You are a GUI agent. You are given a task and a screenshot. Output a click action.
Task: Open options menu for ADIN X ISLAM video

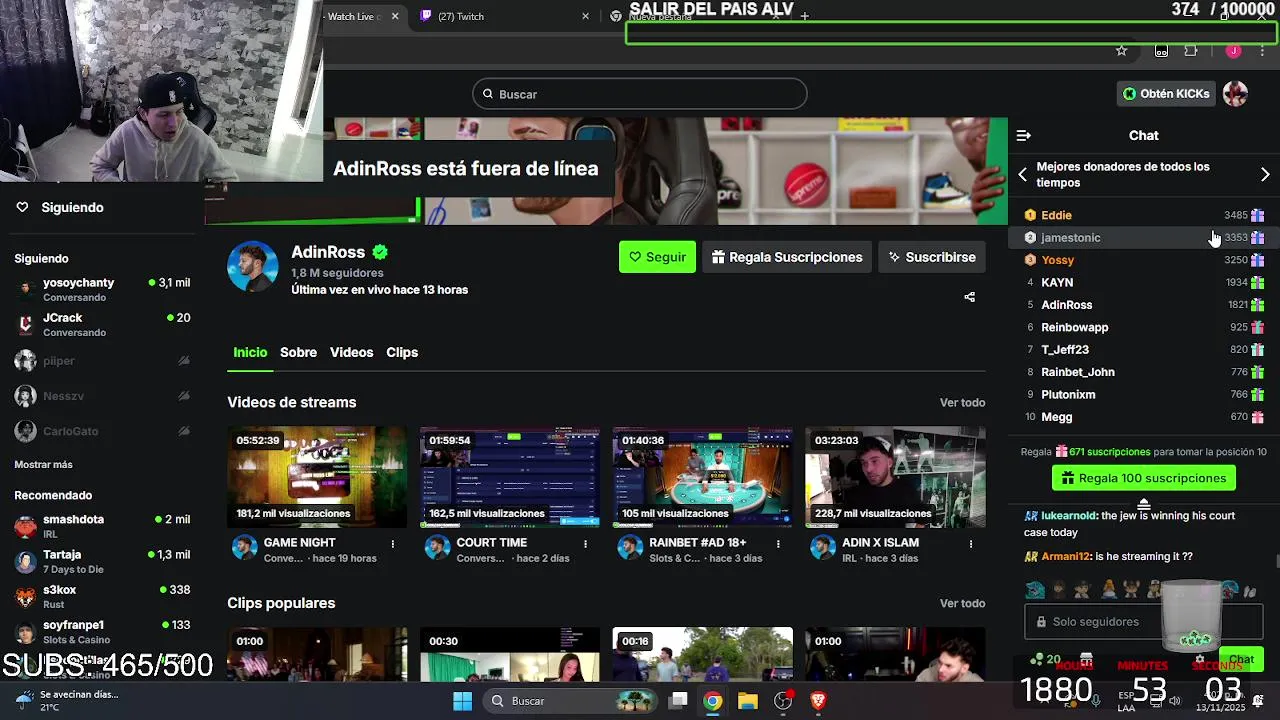coord(971,544)
